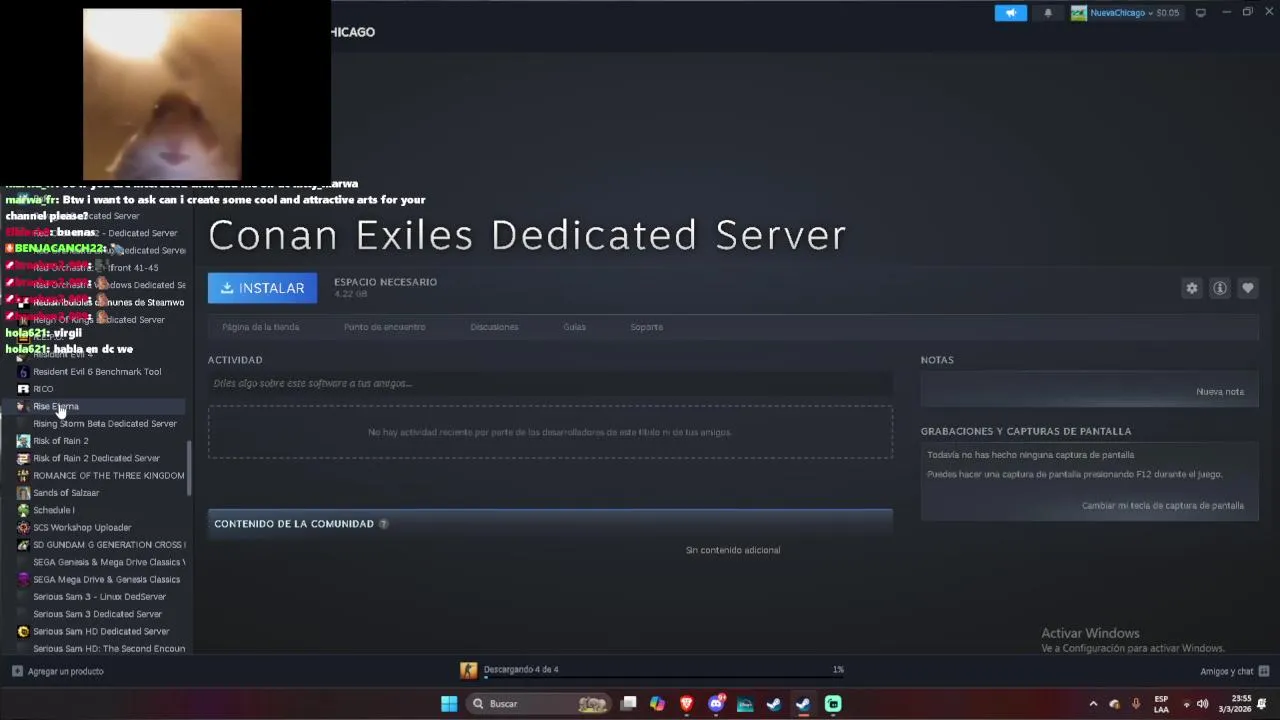Select Risk of Rain 2 Dedicated Server

tap(97, 459)
